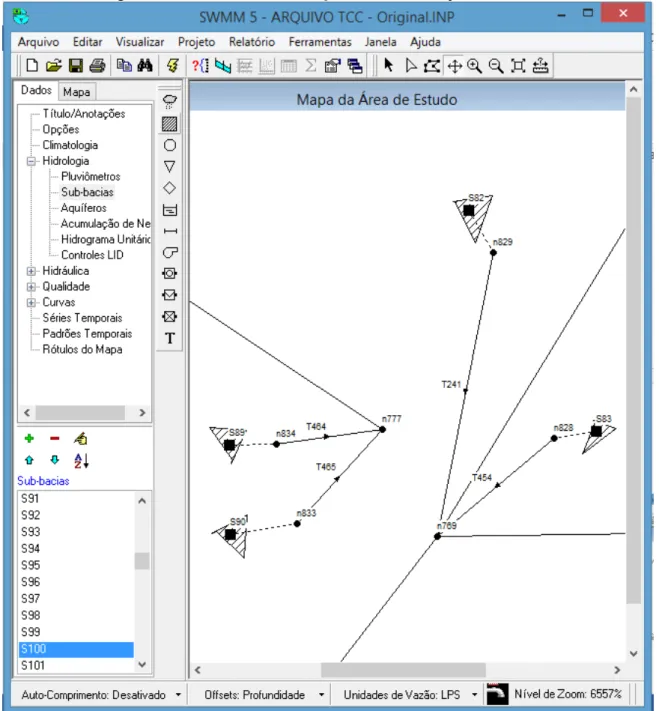
Task: Switch to the Mapa tab
Action: coord(76,92)
